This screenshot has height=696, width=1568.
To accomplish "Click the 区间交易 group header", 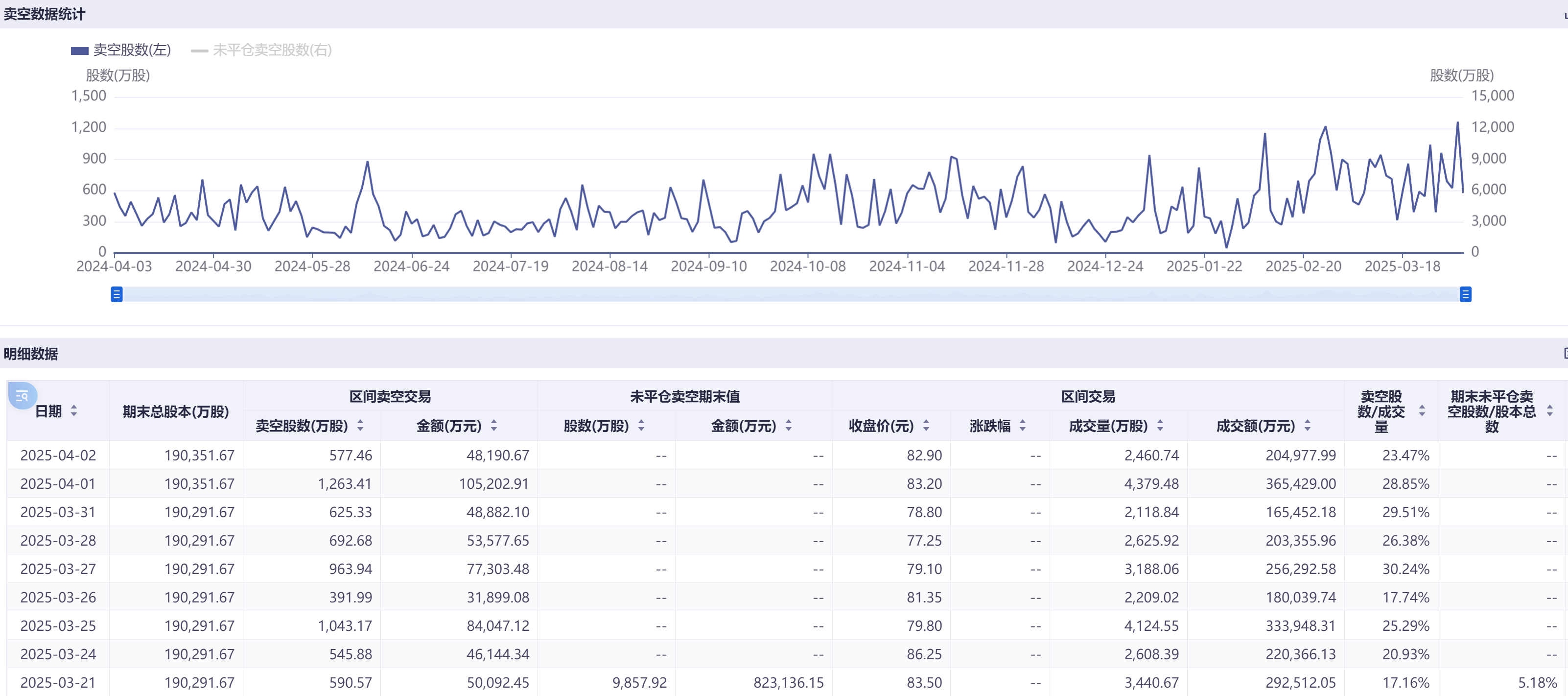I will click(x=1088, y=396).
